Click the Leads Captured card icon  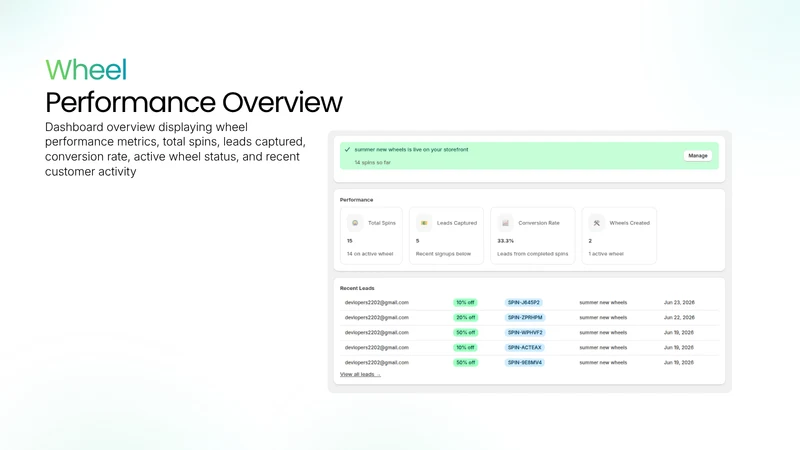tap(423, 223)
